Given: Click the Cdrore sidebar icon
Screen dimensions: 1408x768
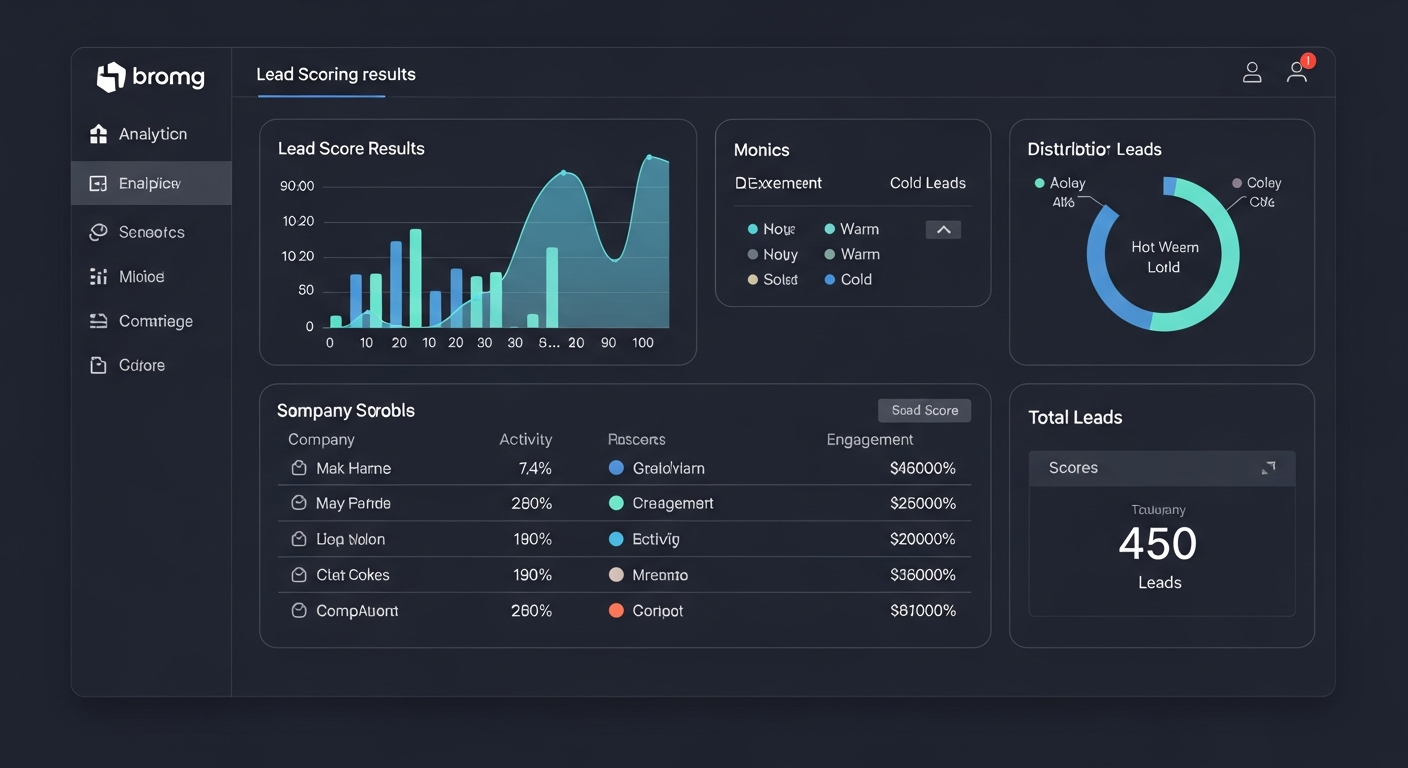Looking at the screenshot, I should tap(98, 365).
